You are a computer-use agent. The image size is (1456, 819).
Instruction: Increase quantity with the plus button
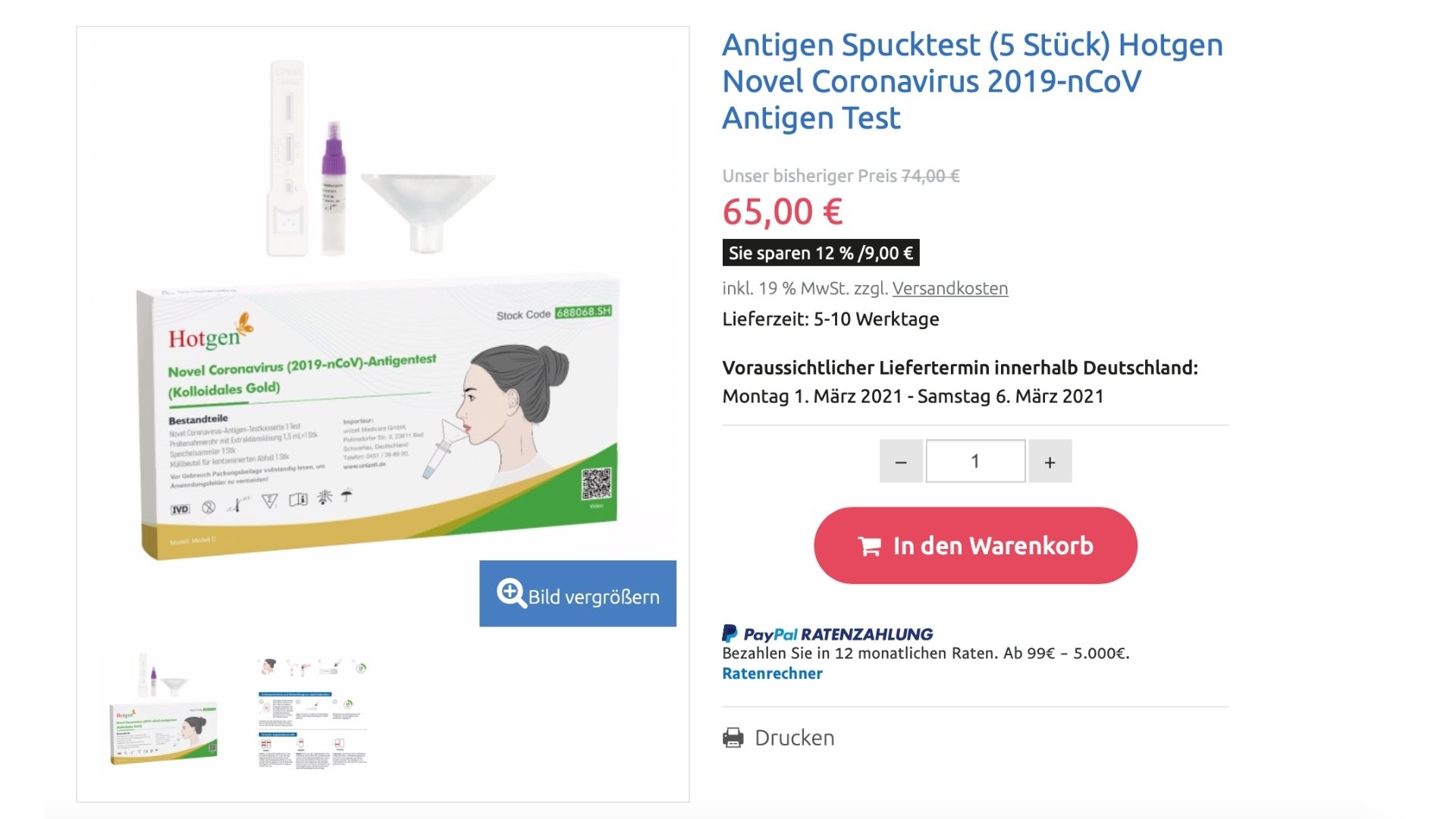[1050, 461]
